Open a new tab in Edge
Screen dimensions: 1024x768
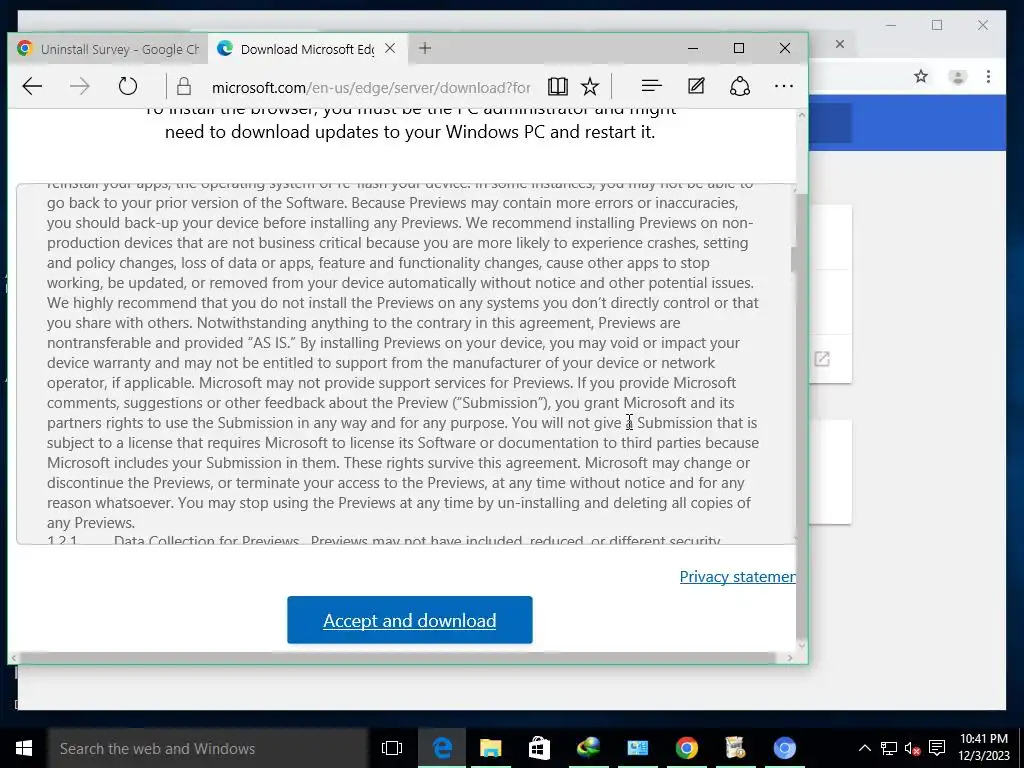pos(425,48)
